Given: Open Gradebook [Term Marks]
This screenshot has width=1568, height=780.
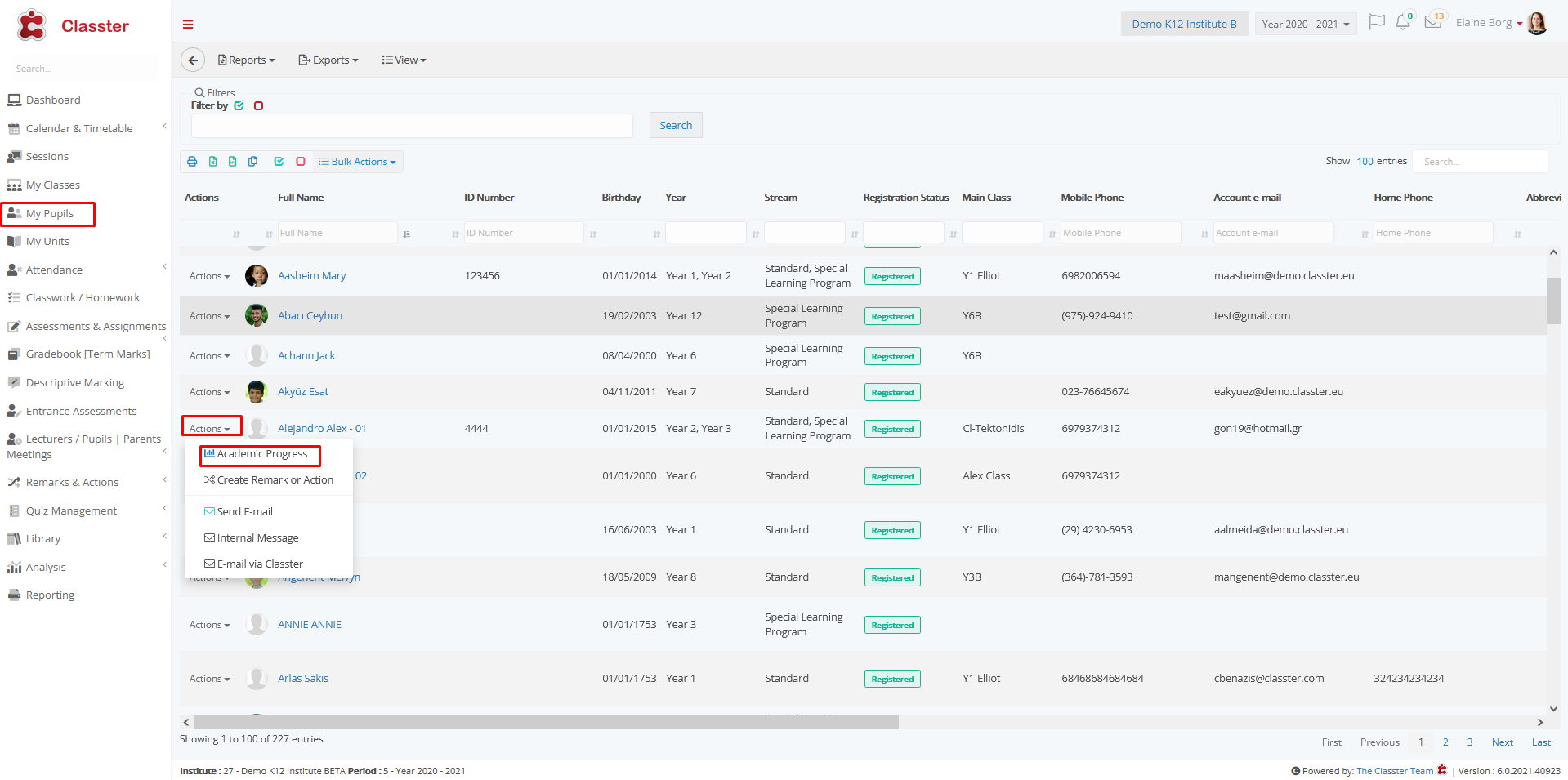Looking at the screenshot, I should tap(87, 354).
